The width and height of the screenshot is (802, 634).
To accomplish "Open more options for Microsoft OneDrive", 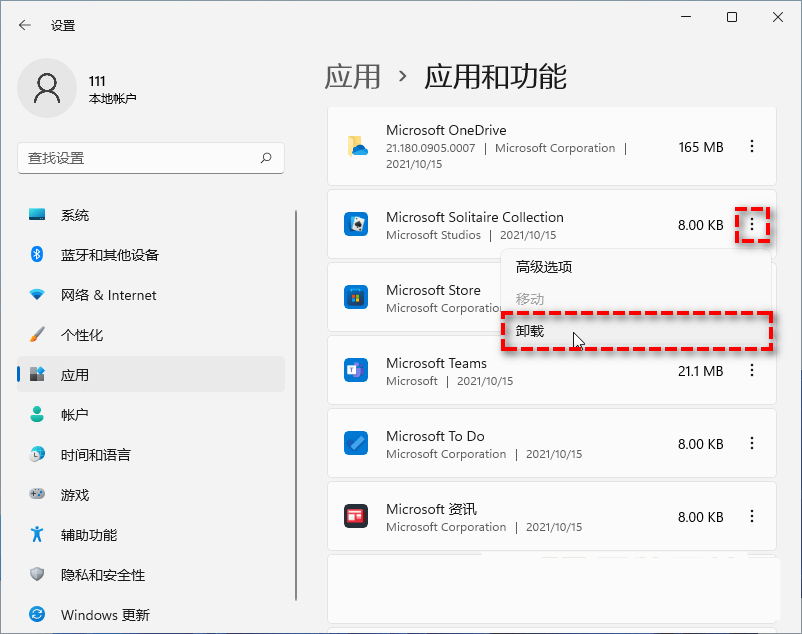I will coord(752,147).
